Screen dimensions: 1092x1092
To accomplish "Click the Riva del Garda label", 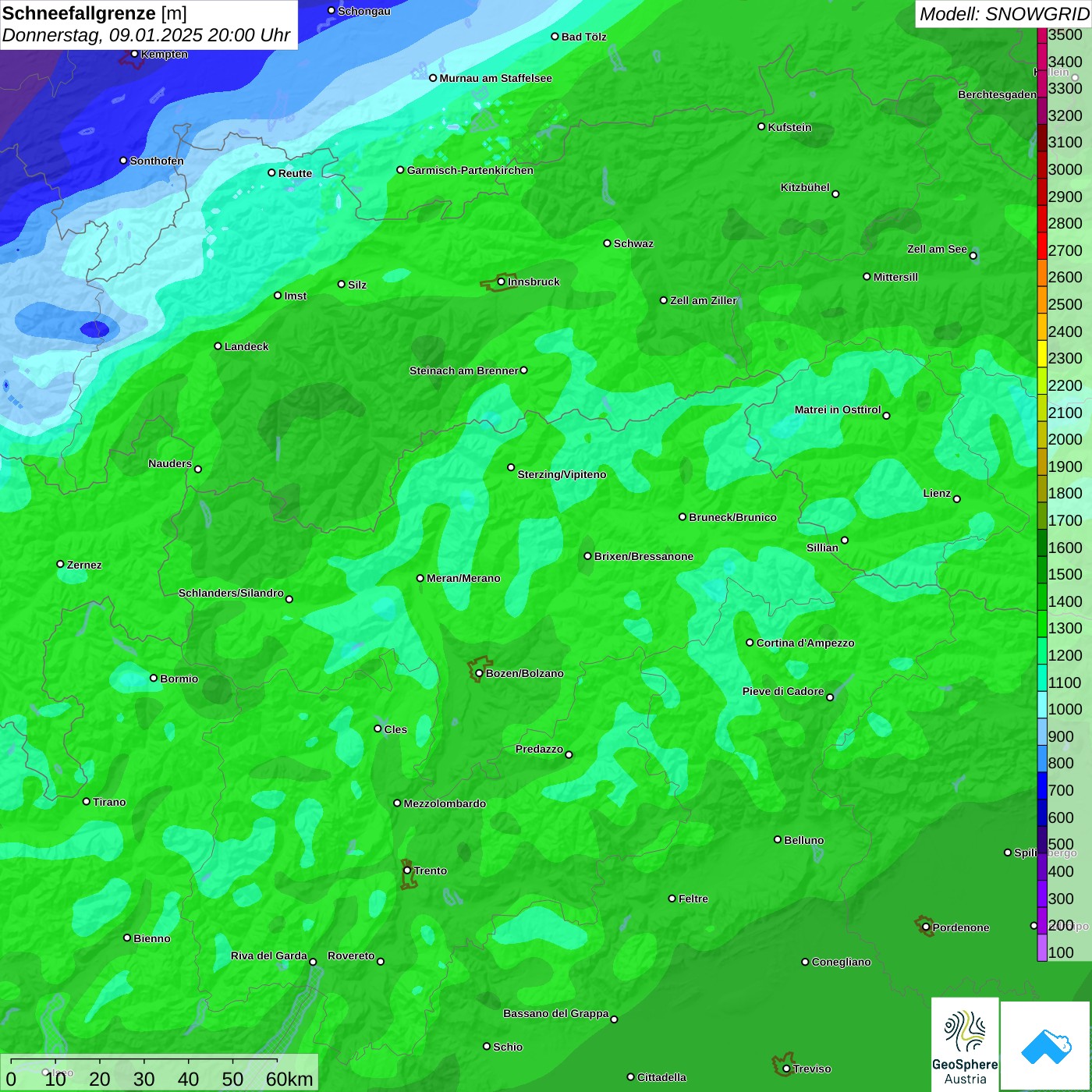I will pos(269,955).
